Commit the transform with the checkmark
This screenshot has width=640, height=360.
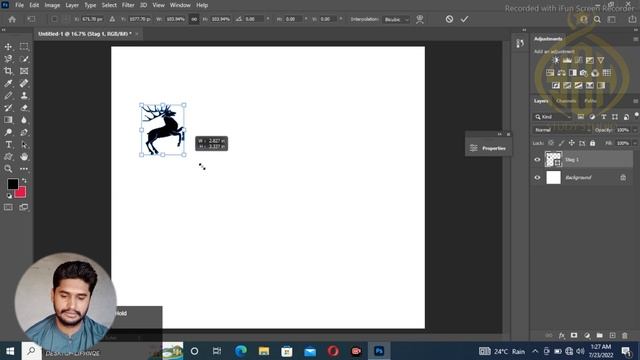point(464,19)
